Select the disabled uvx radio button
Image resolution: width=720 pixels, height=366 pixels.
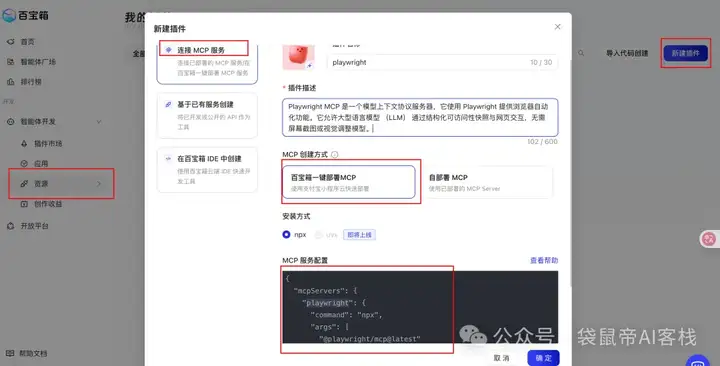318,235
